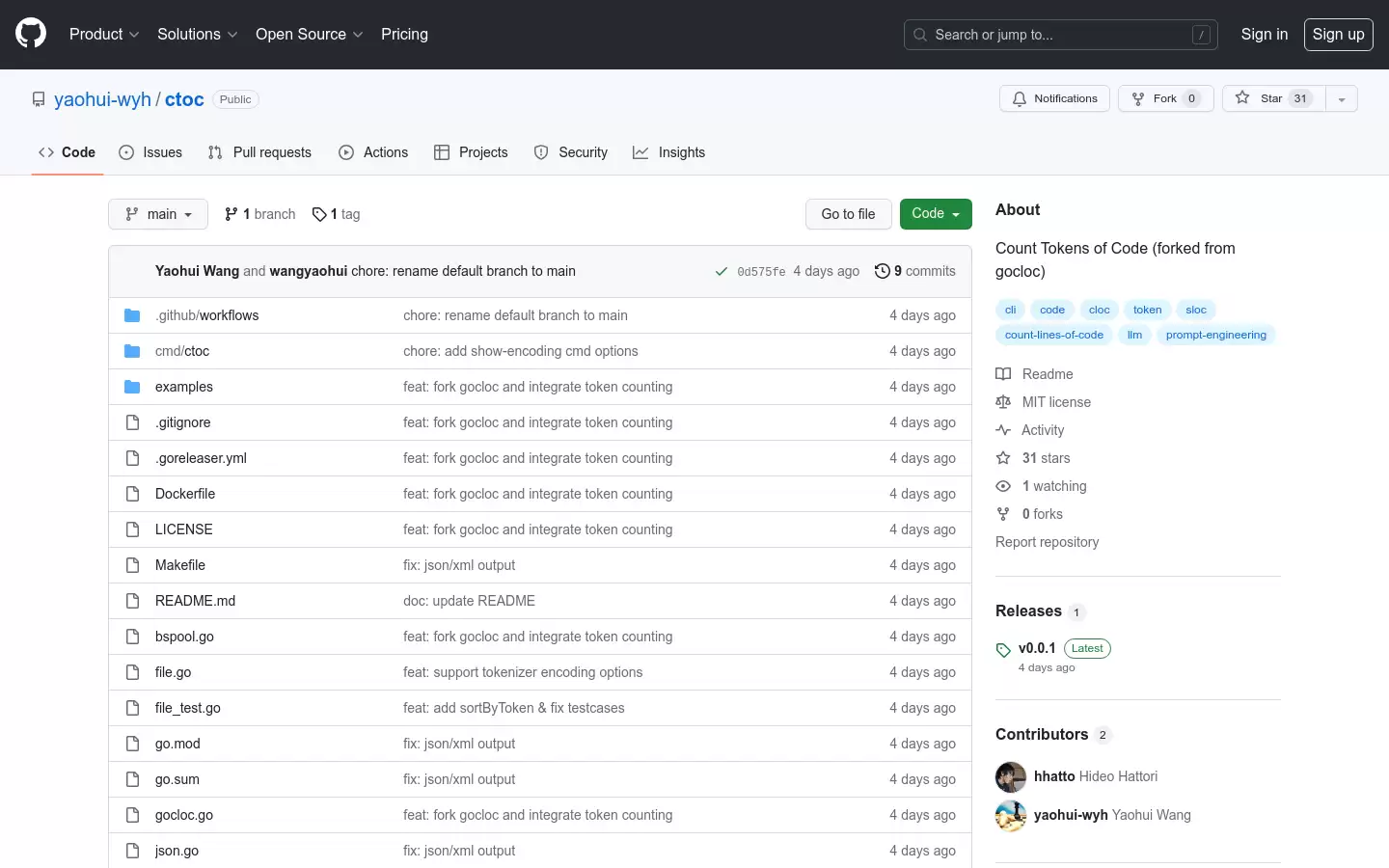1389x868 pixels.
Task: Click the tag icon next to 1 tag
Action: click(x=319, y=214)
